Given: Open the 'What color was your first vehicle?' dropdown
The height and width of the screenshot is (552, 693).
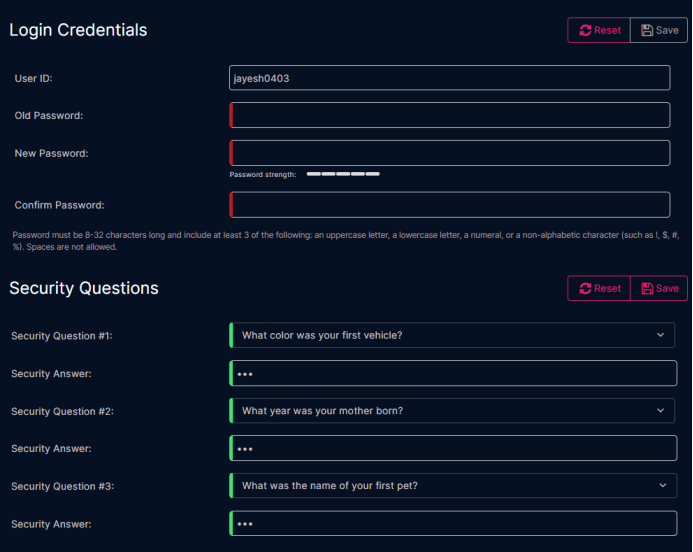Looking at the screenshot, I should pos(452,335).
